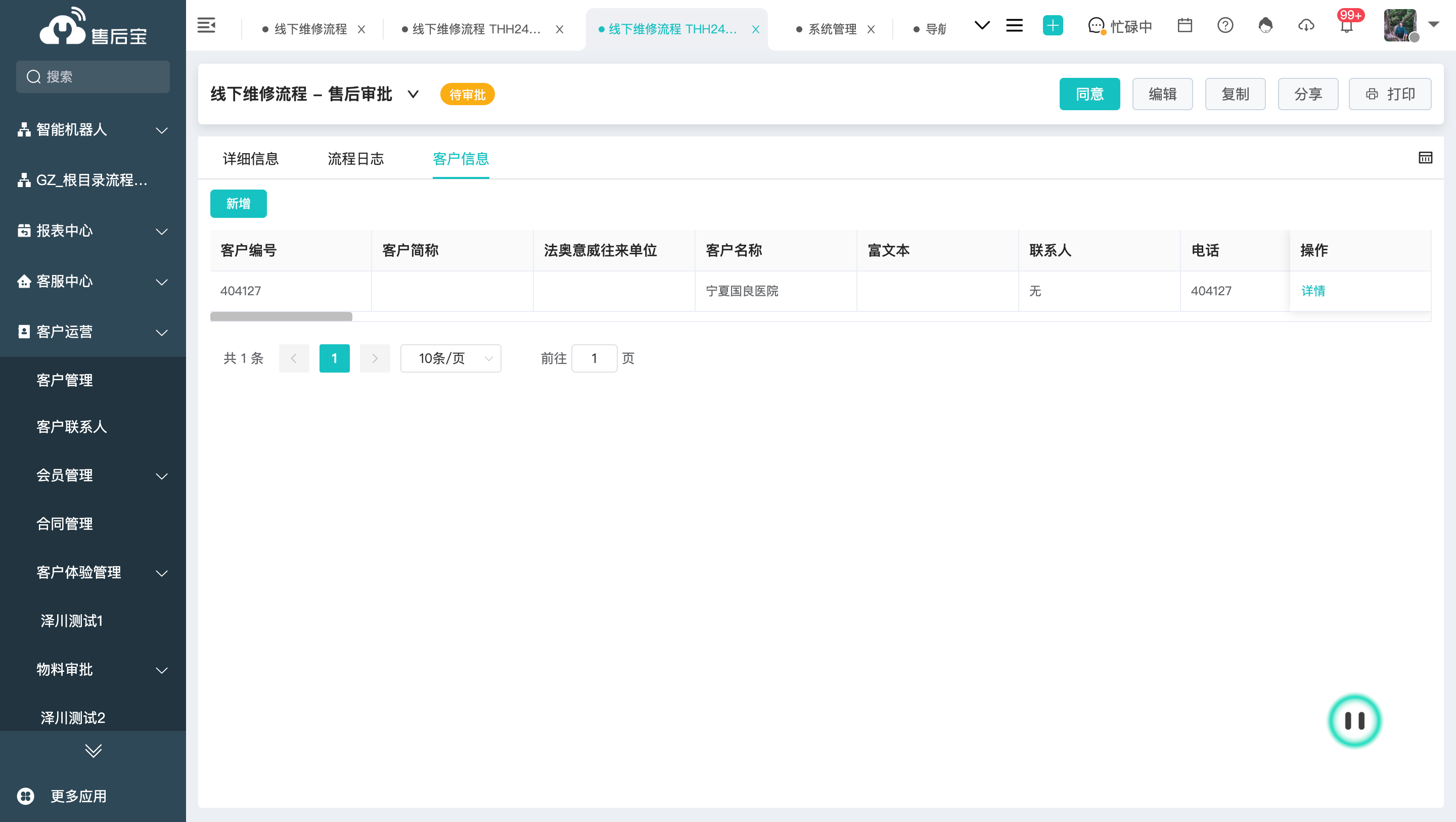This screenshot has height=822, width=1456.
Task: Click the 编辑 button
Action: coord(1162,94)
